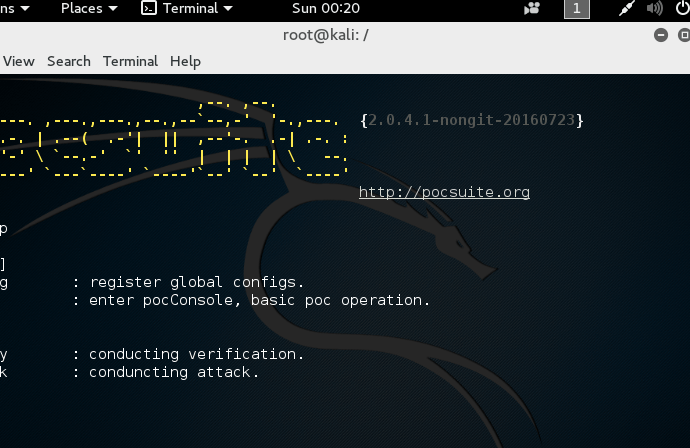Screen dimensions: 690x448
Task: Open the volume speaker icon
Action: point(655,8)
